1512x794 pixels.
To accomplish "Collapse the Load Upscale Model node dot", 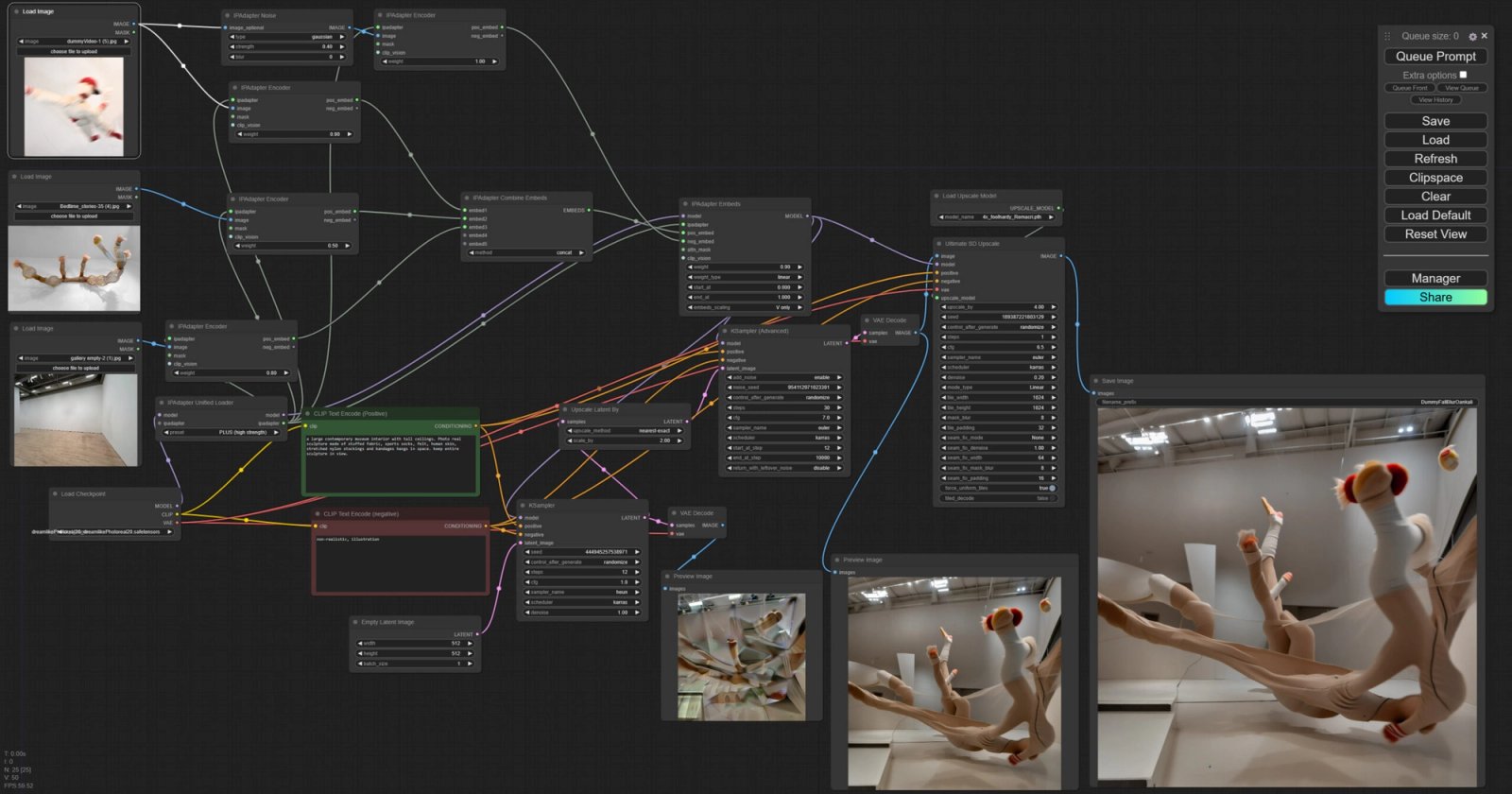I will coord(936,196).
